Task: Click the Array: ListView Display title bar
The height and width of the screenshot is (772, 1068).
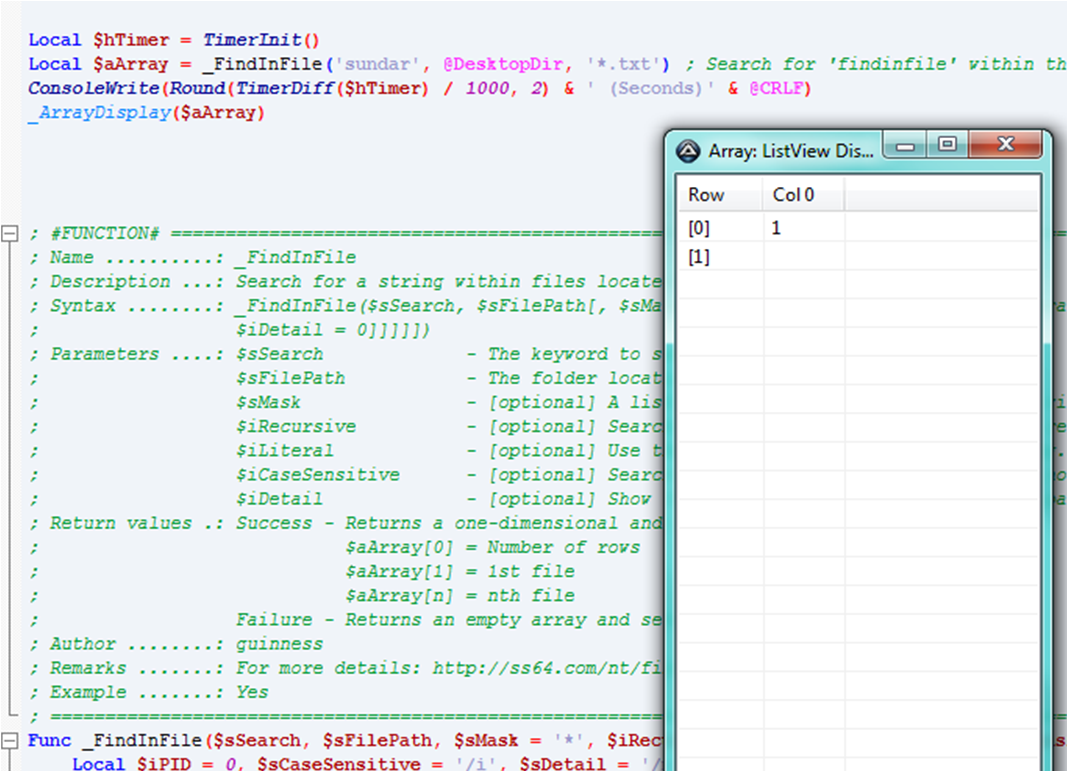Action: 790,151
